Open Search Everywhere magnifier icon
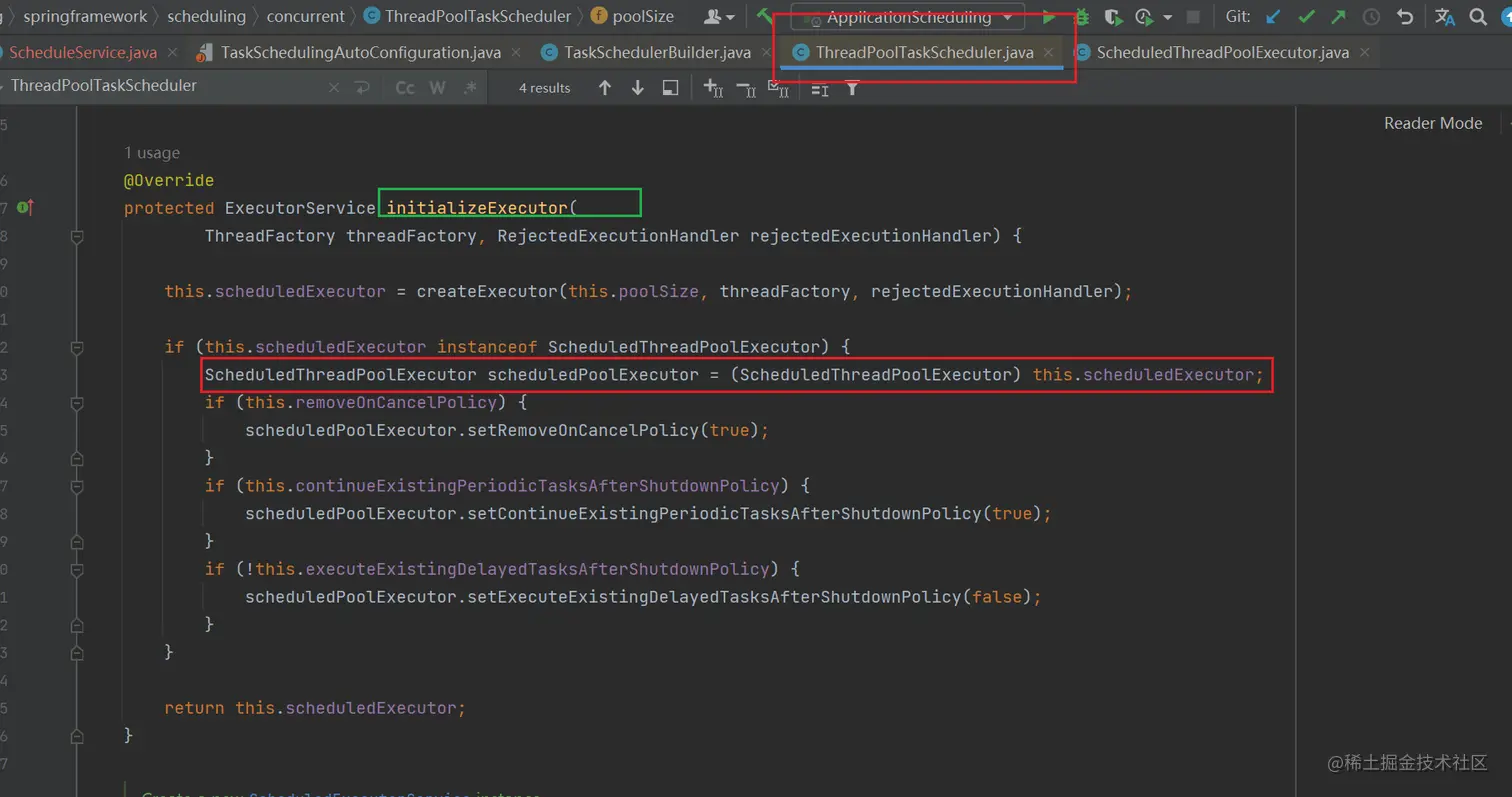This screenshot has height=797, width=1512. [1478, 17]
